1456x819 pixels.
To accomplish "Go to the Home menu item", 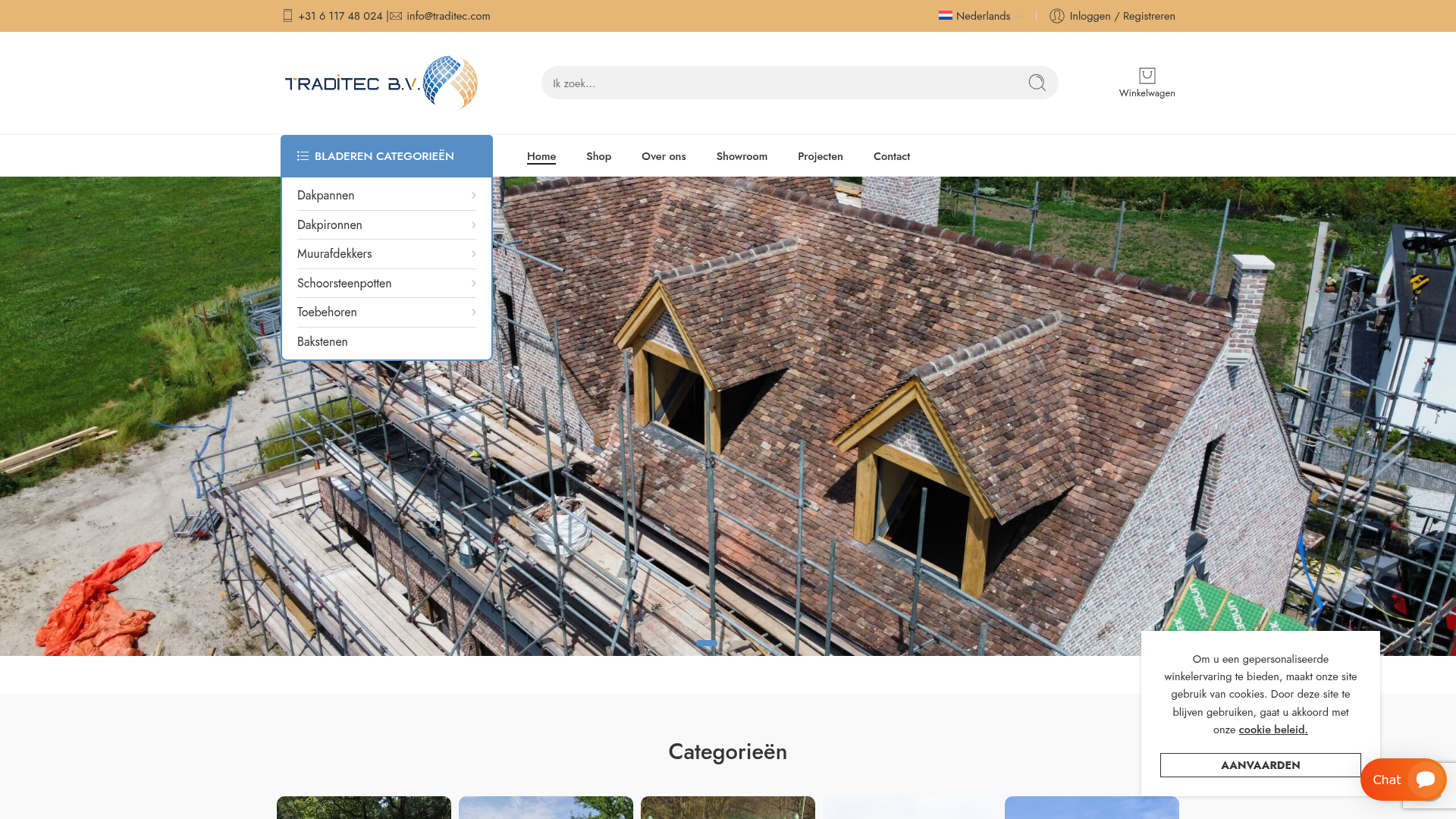I will click(x=541, y=156).
